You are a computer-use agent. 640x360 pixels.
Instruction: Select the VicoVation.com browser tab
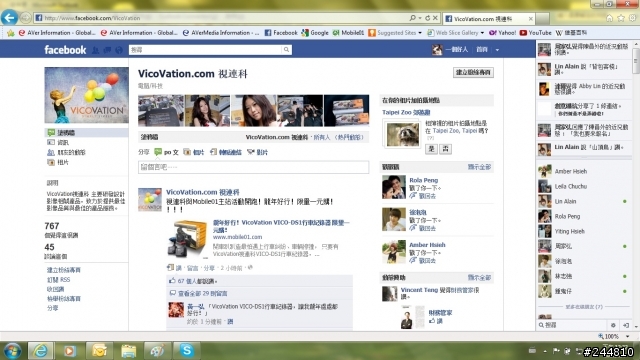484,19
